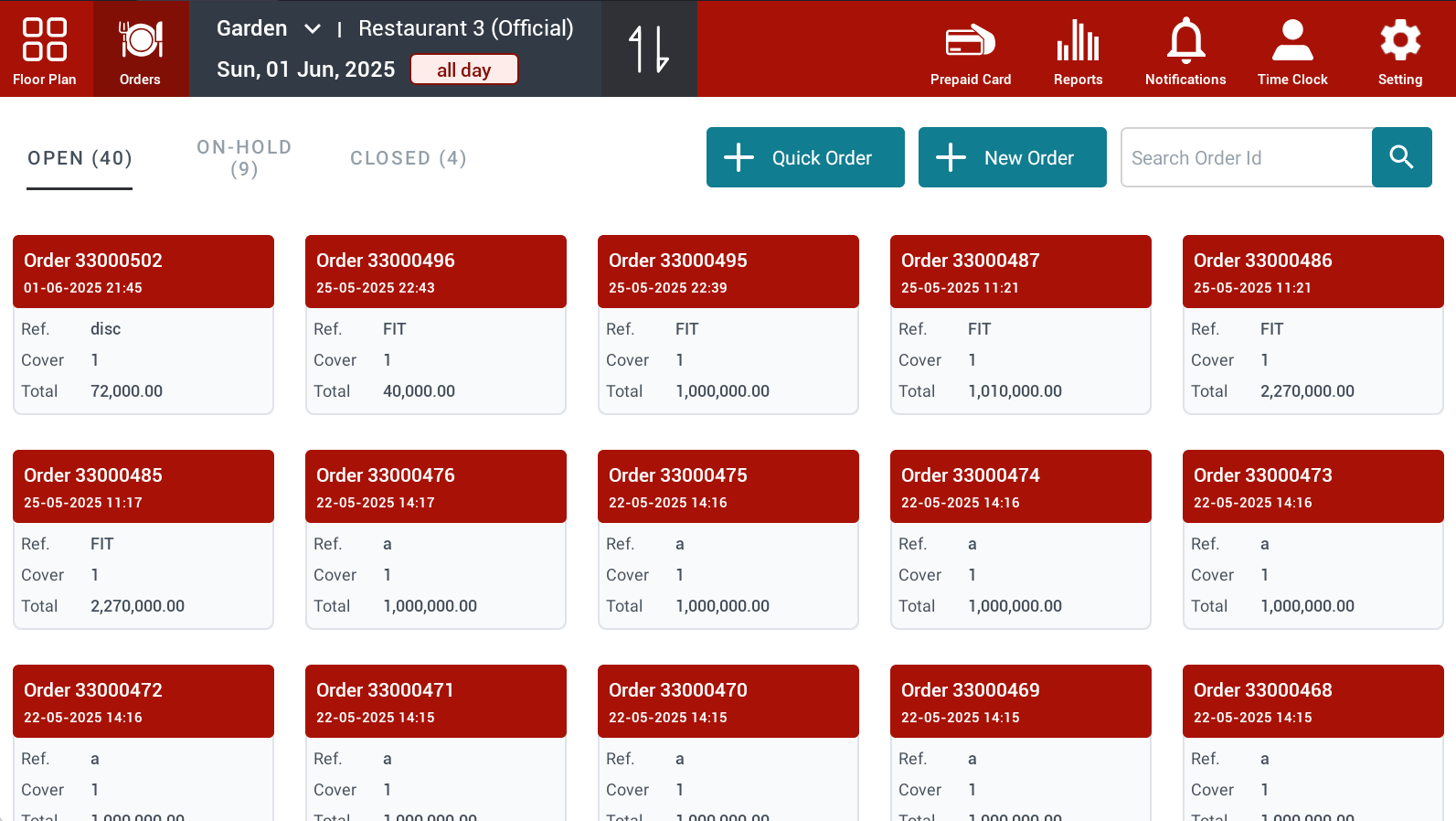This screenshot has height=821, width=1456.
Task: Open Order 33000471 card
Action: (x=436, y=742)
